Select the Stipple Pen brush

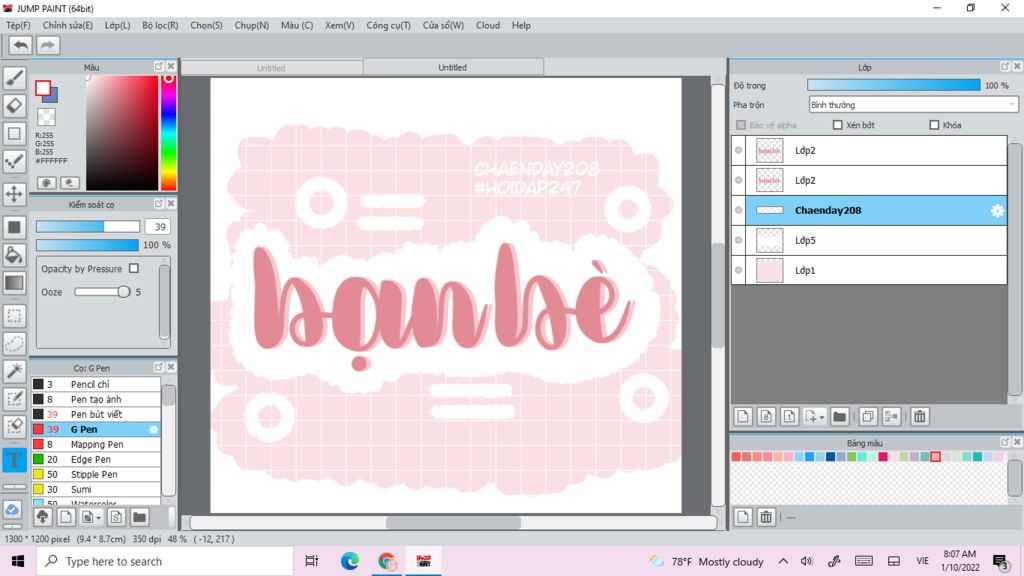point(95,474)
